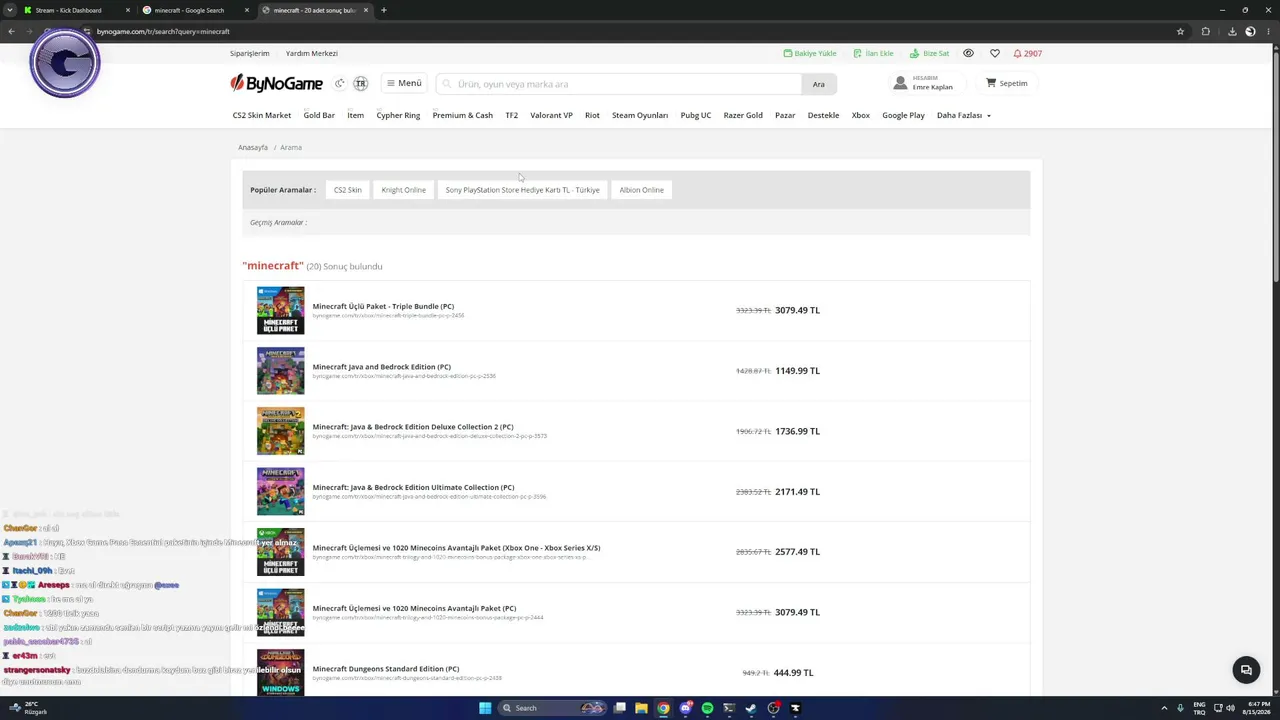Viewport: 1280px width, 720px height.
Task: Click Minecraft Dungeons Standard Edition title
Action: [x=386, y=669]
